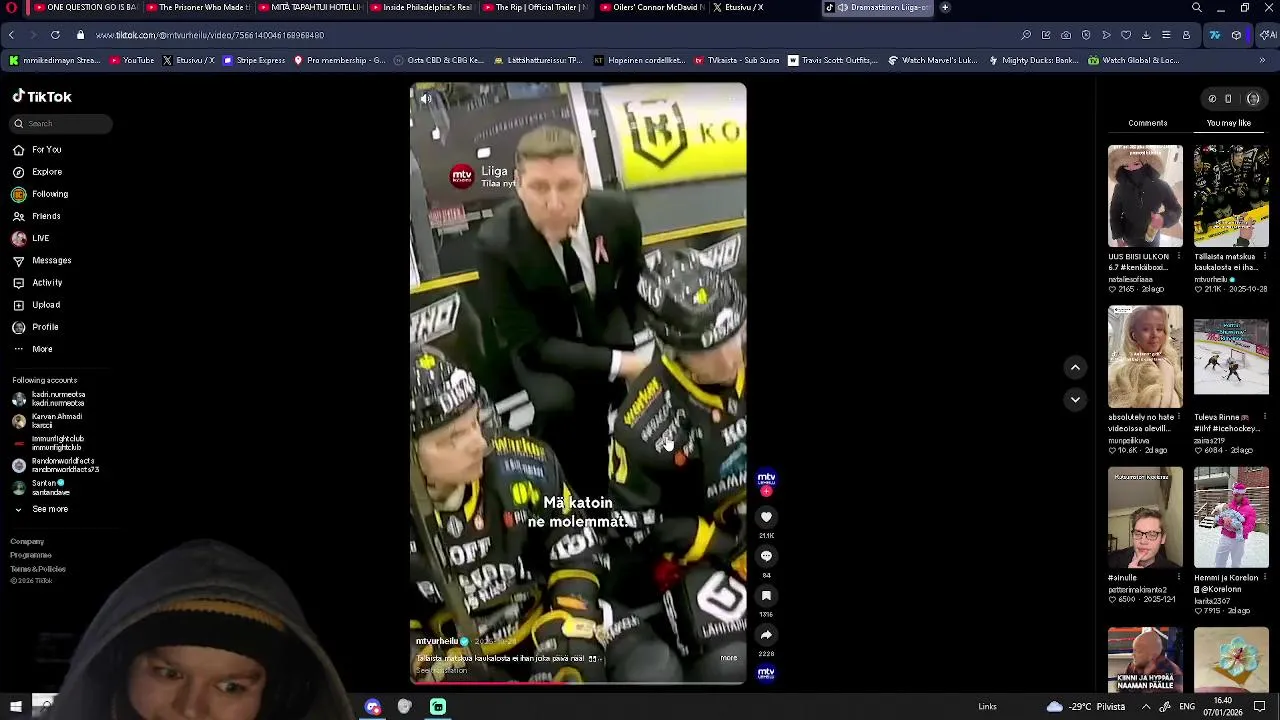Open Tällaista matskua recommended video thumbnail
Viewport: 1280px width, 720px height.
(1231, 196)
